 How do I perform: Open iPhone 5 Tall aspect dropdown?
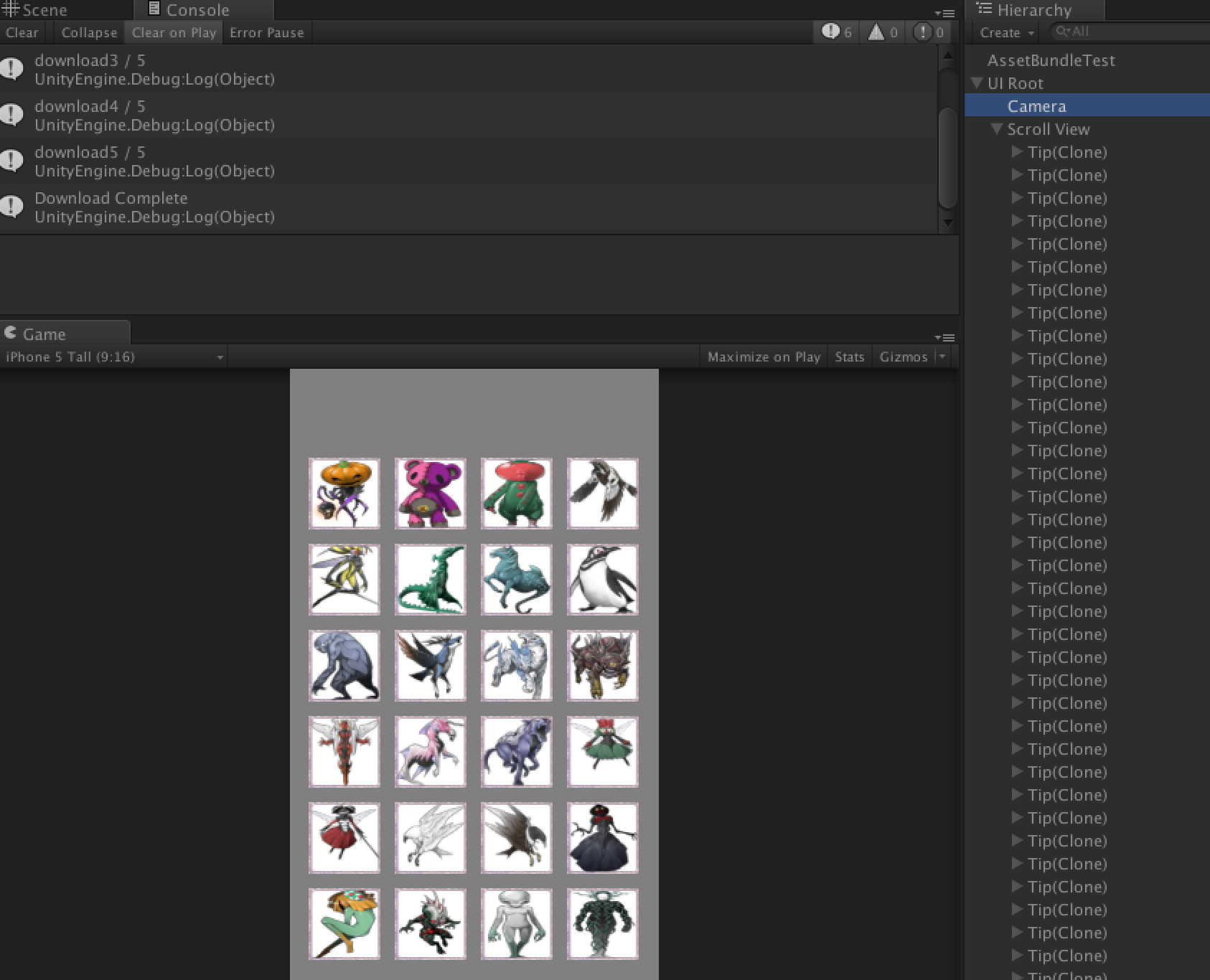click(x=113, y=357)
